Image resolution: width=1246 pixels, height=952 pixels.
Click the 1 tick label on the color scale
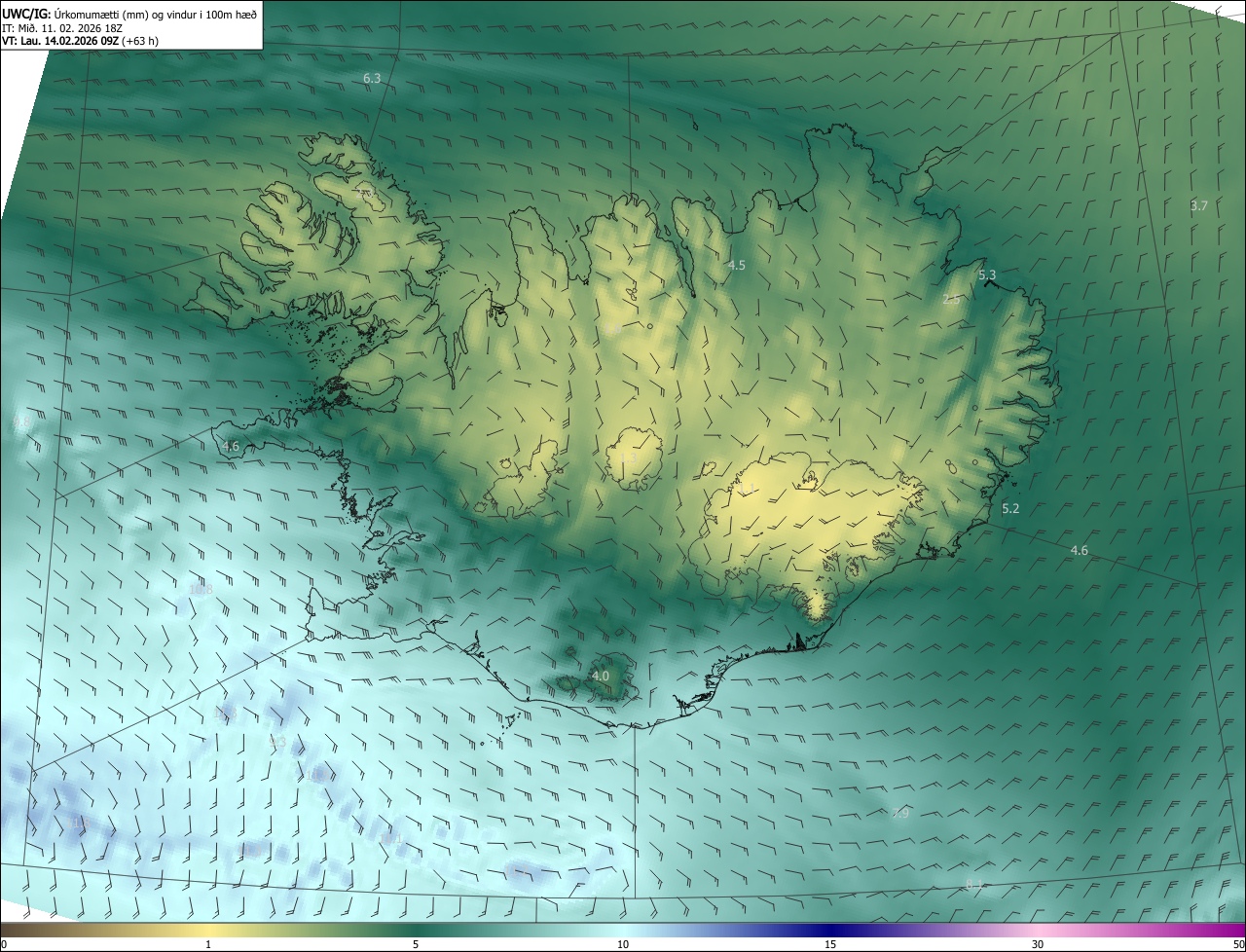click(208, 944)
